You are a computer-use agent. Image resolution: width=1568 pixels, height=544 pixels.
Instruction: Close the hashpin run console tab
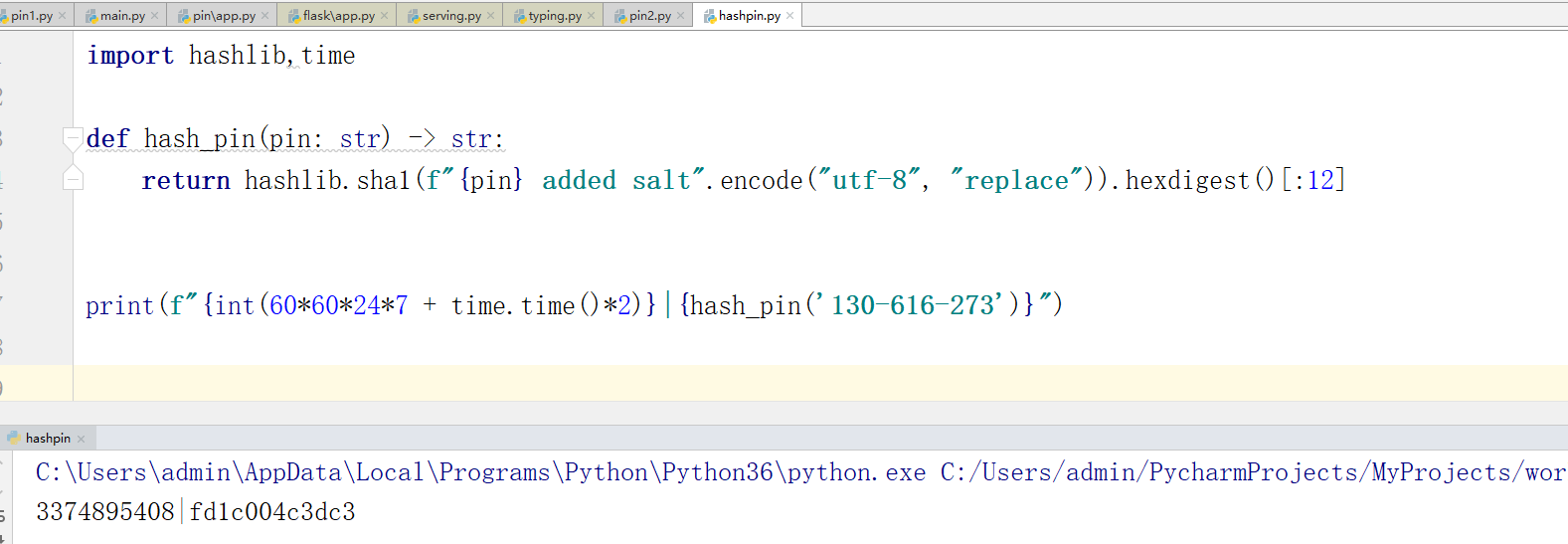pos(82,439)
